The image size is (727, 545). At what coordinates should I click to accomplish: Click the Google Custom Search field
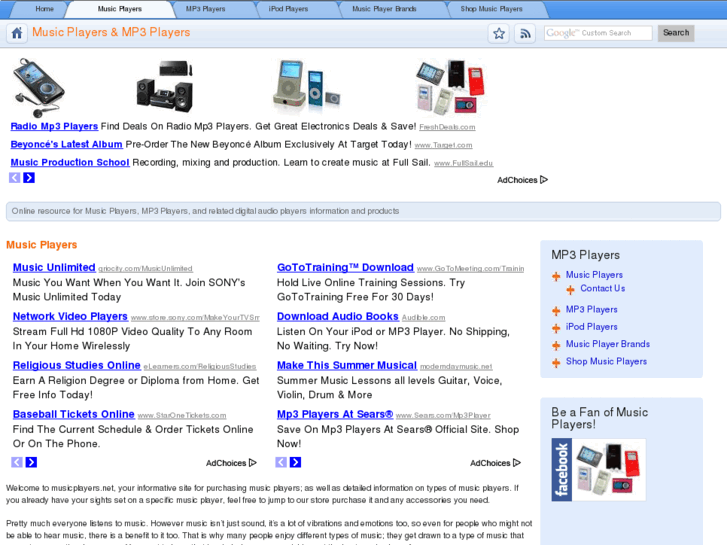pyautogui.click(x=598, y=33)
